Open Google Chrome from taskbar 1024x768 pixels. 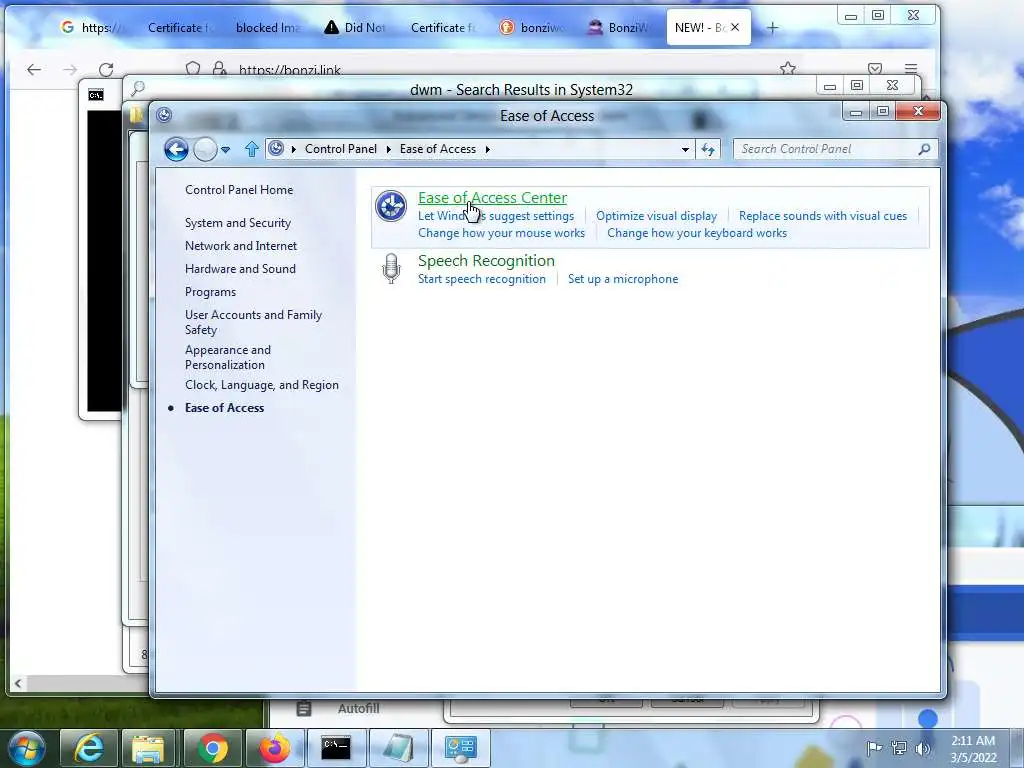pyautogui.click(x=213, y=748)
